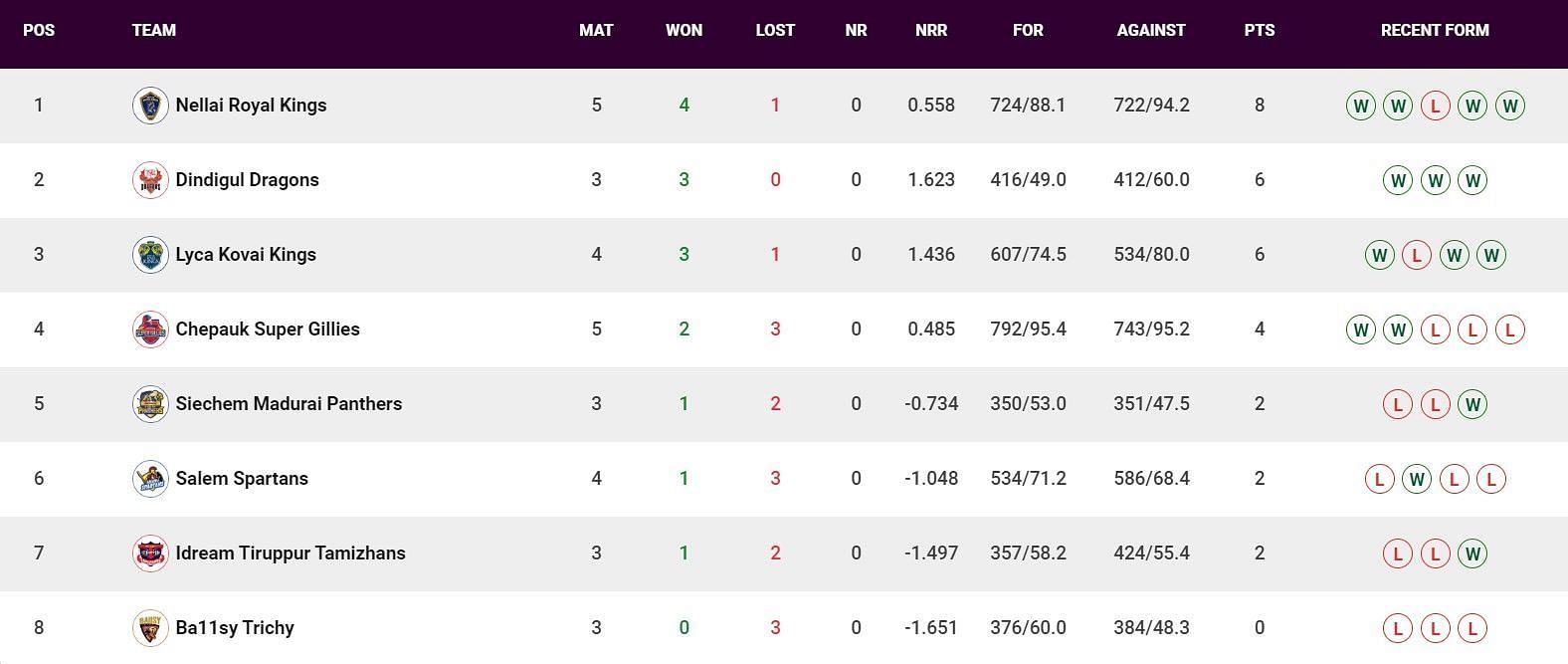Click the Salem Spartans team logo
Viewport: 1568px width, 664px height.
pos(150,479)
